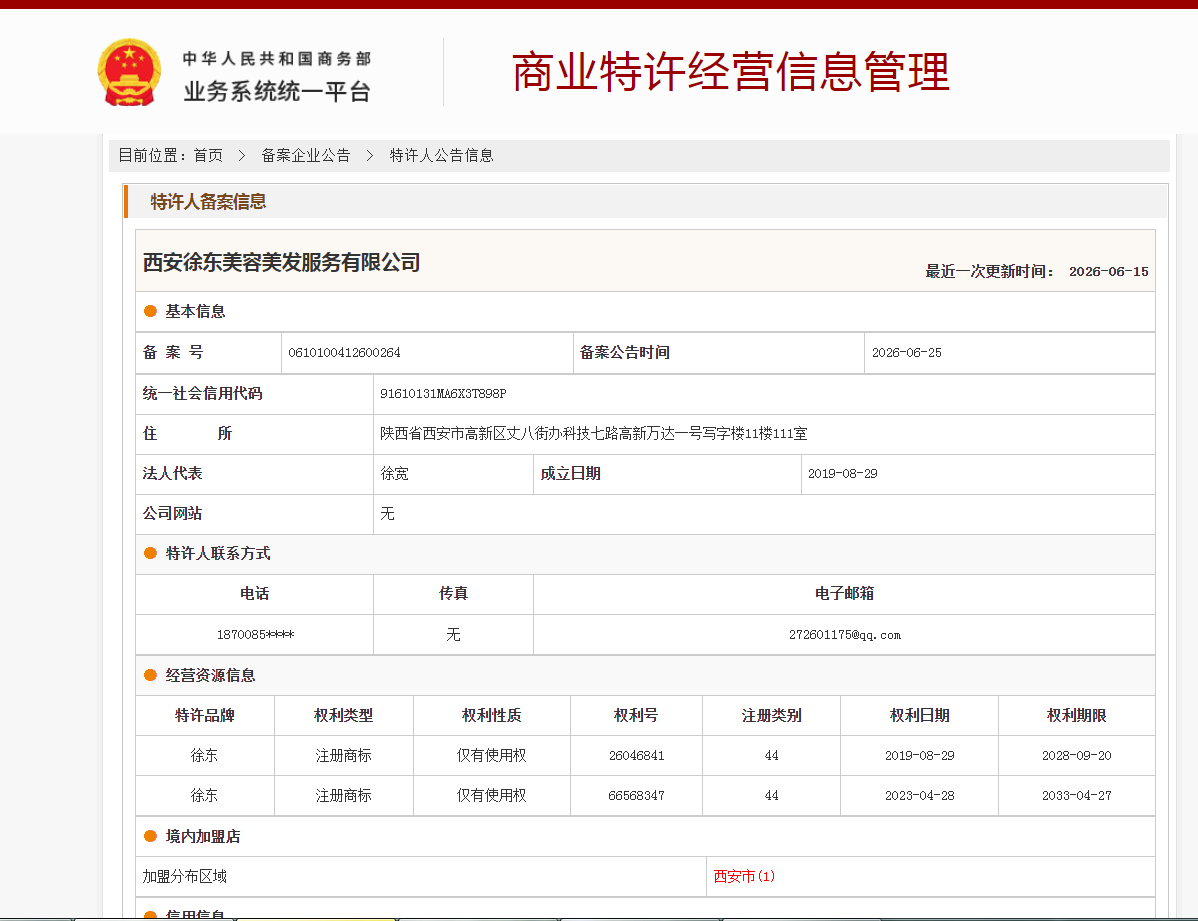Go to 备案企业公告 breadcrumb
This screenshot has height=921, width=1198.
pyautogui.click(x=306, y=155)
